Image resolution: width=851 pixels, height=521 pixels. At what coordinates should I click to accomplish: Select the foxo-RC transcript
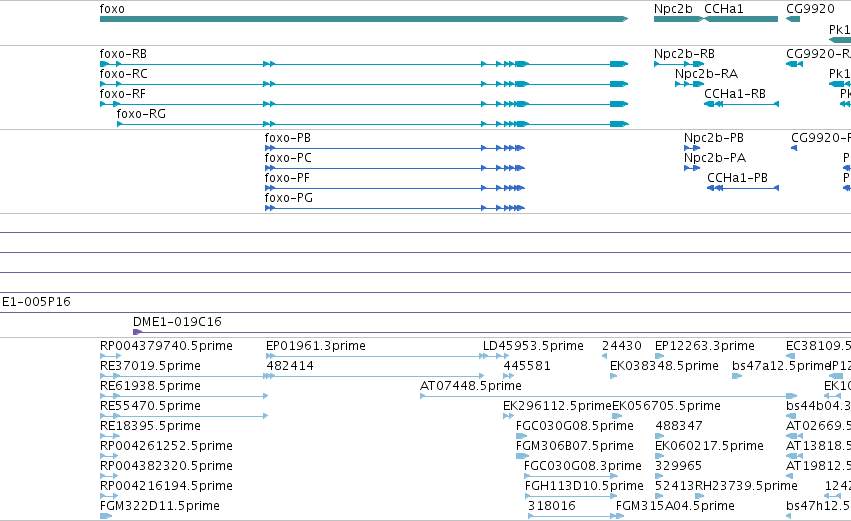(x=364, y=84)
